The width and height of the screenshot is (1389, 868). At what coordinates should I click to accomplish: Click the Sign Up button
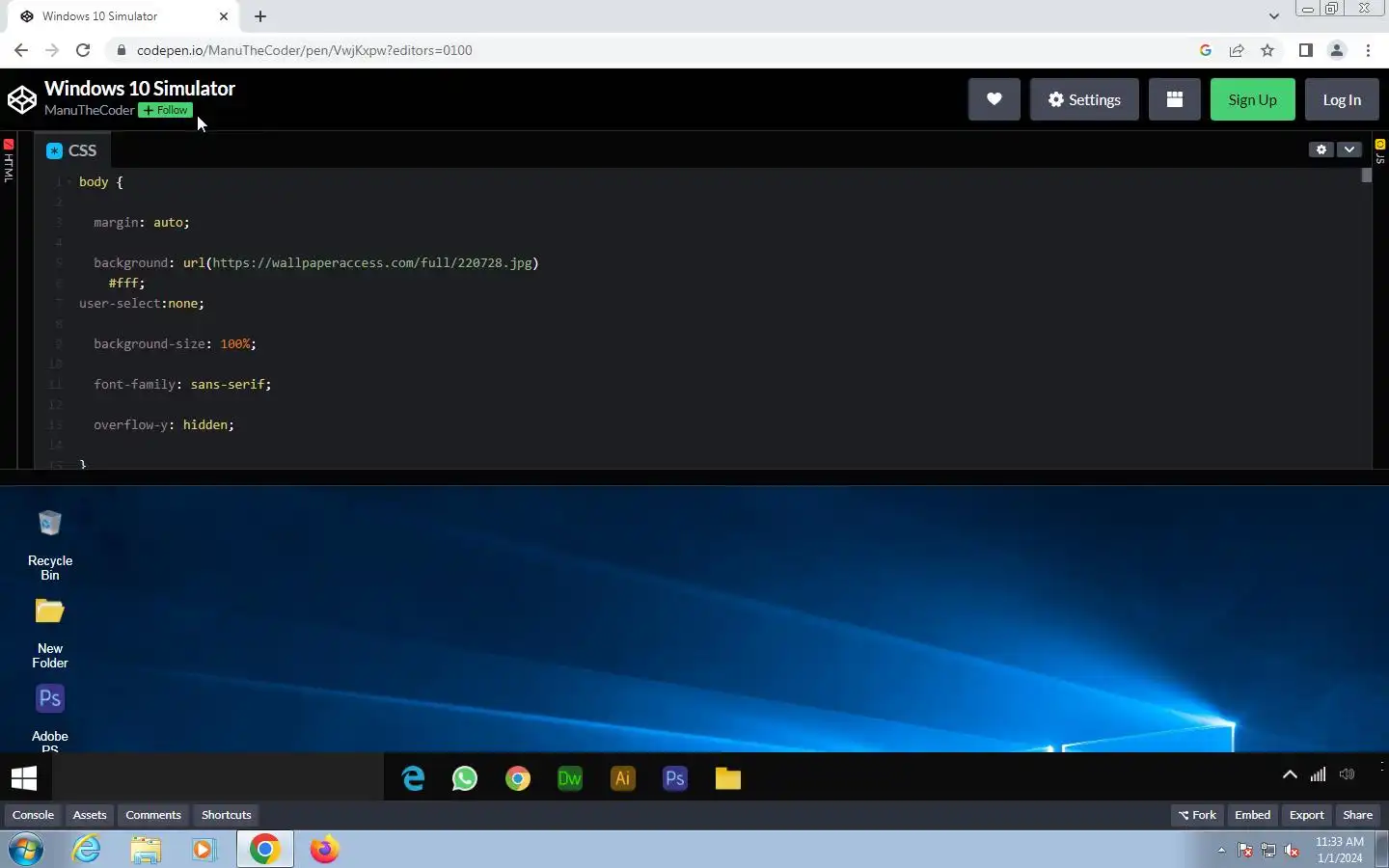[1252, 99]
